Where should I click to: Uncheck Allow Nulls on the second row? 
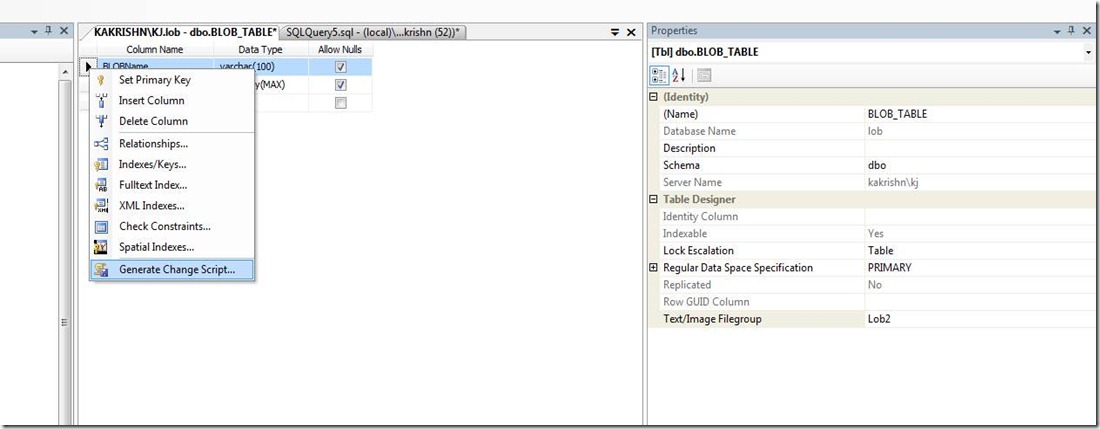341,85
